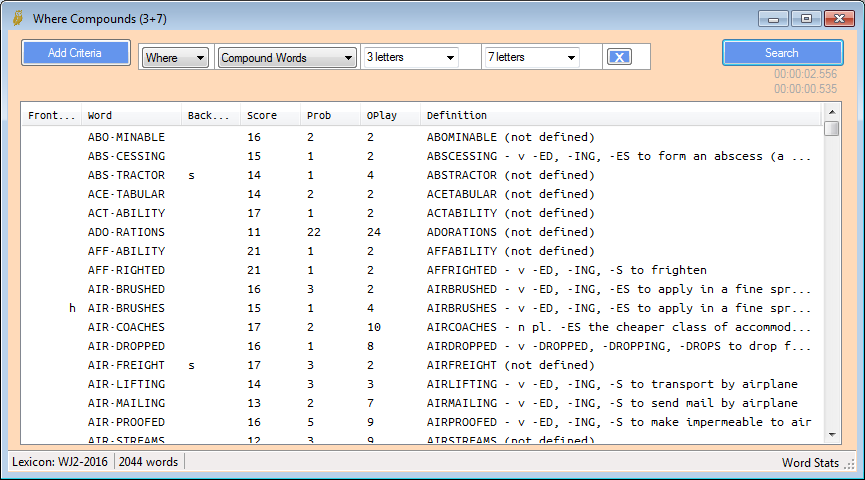Screen dimensions: 865x480
Task: Select the ADO-RATIONS word
Action: (126, 232)
